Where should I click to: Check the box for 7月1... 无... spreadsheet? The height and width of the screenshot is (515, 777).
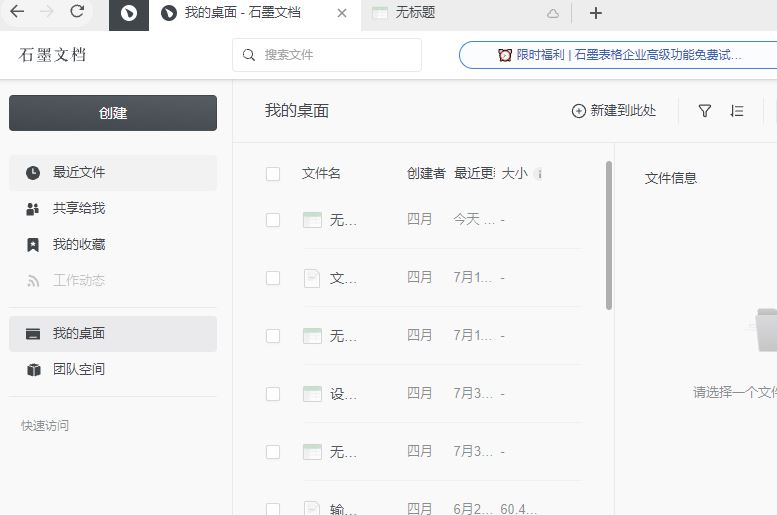(x=273, y=336)
